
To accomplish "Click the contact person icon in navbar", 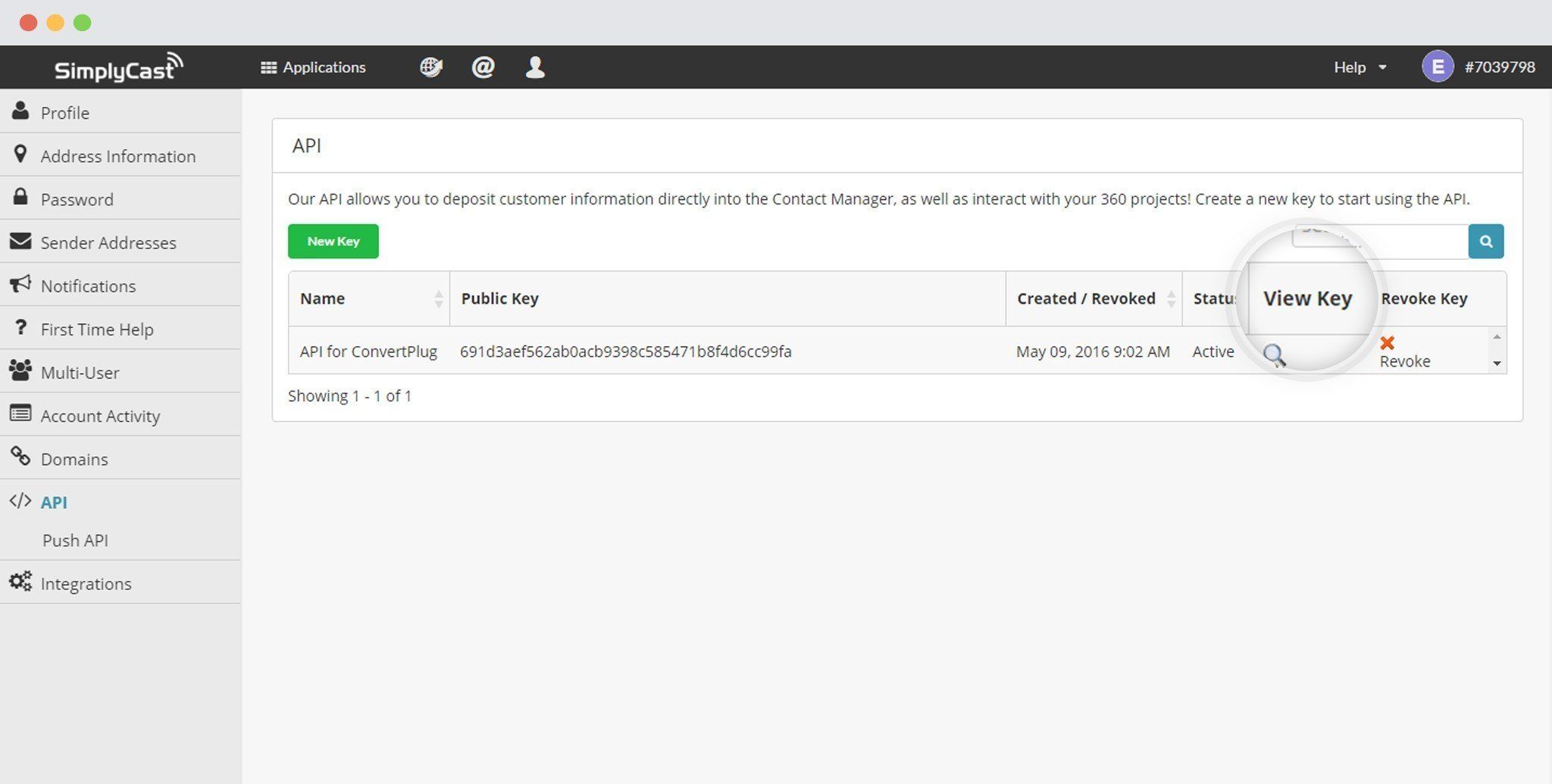I will tap(535, 67).
